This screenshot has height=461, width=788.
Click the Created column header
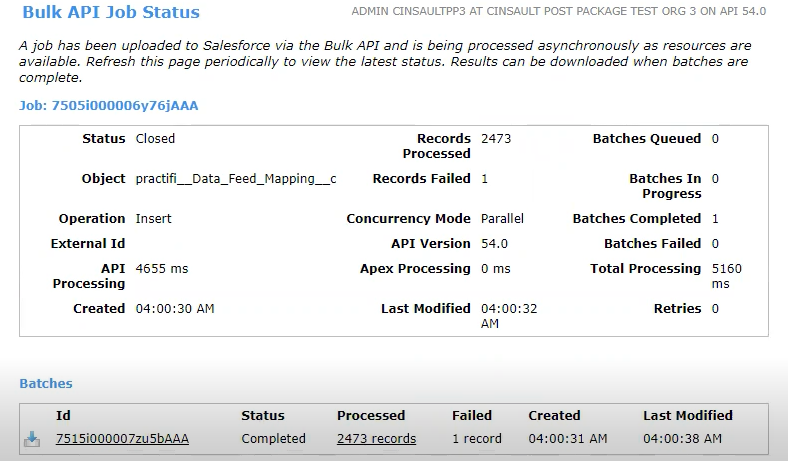point(554,415)
